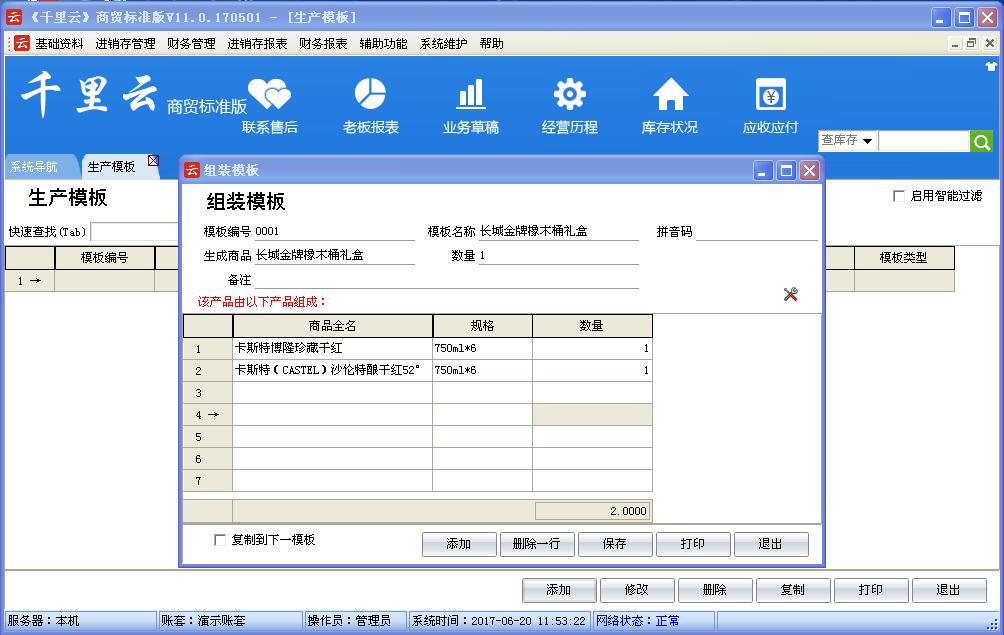Enable 启用智能过滤 checkbox

coord(899,196)
